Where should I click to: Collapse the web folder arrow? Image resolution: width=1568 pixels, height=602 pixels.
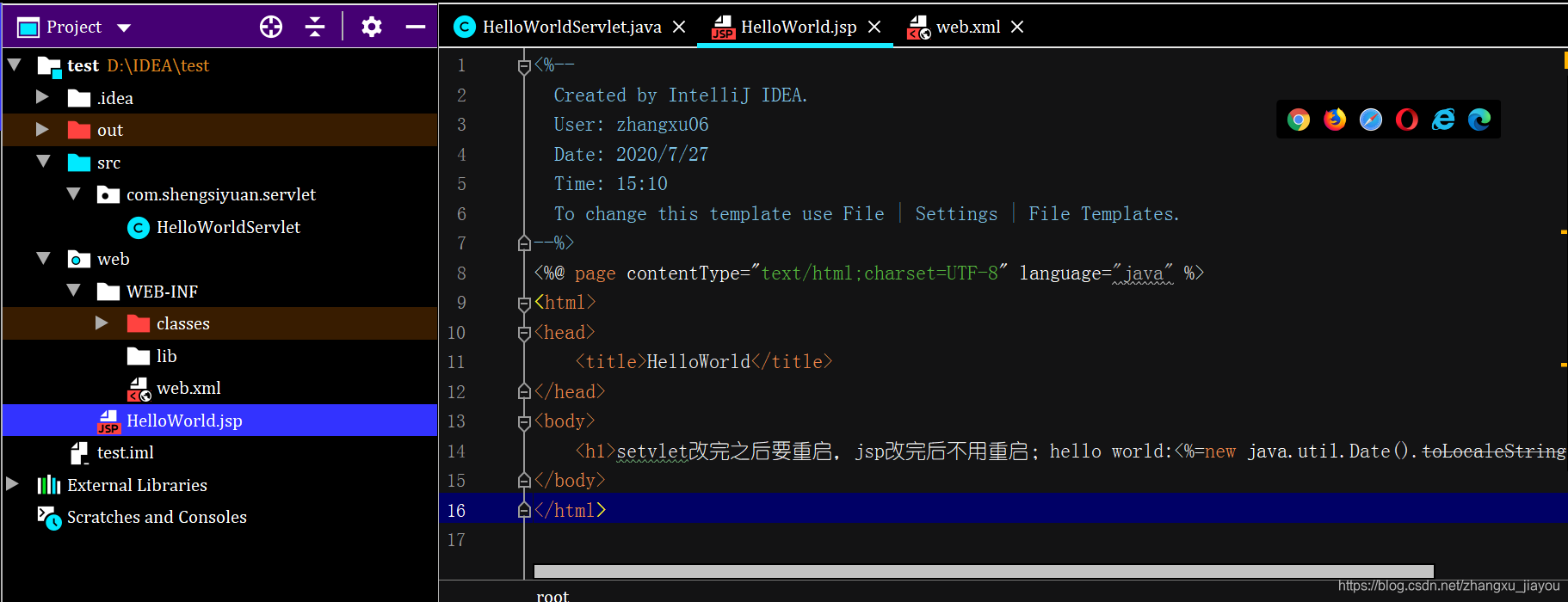[x=44, y=258]
